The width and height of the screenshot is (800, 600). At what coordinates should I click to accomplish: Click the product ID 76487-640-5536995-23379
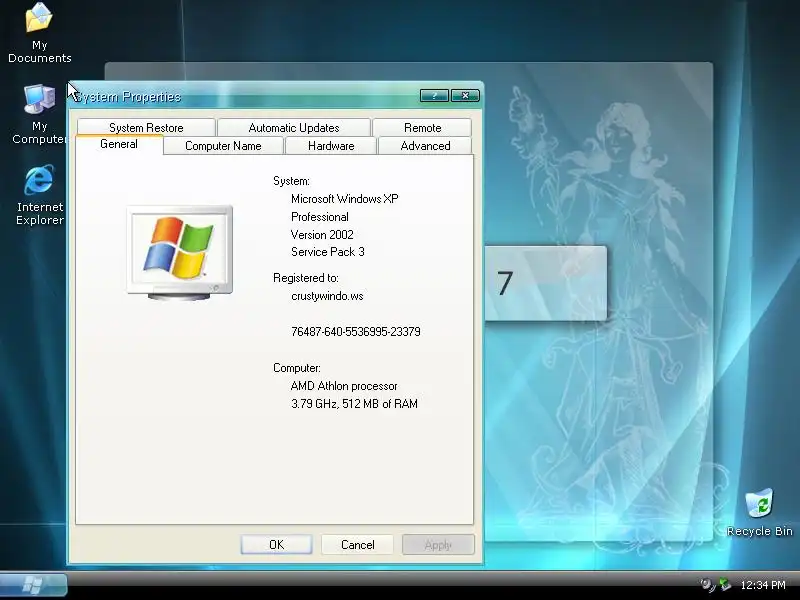[x=356, y=332]
